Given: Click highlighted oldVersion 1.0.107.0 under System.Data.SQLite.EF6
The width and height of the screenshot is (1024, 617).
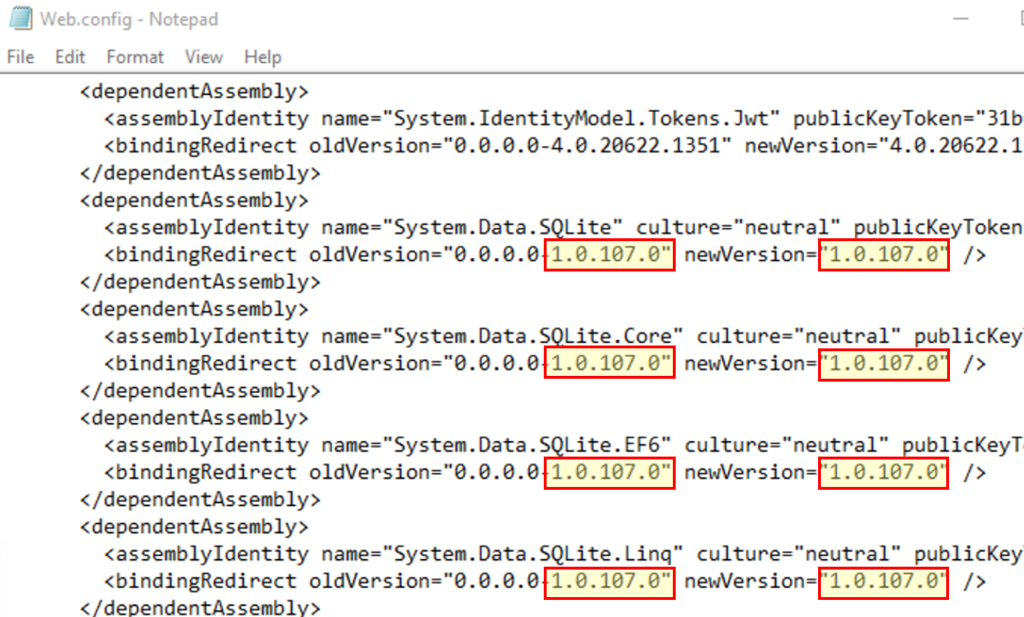Looking at the screenshot, I should (609, 472).
